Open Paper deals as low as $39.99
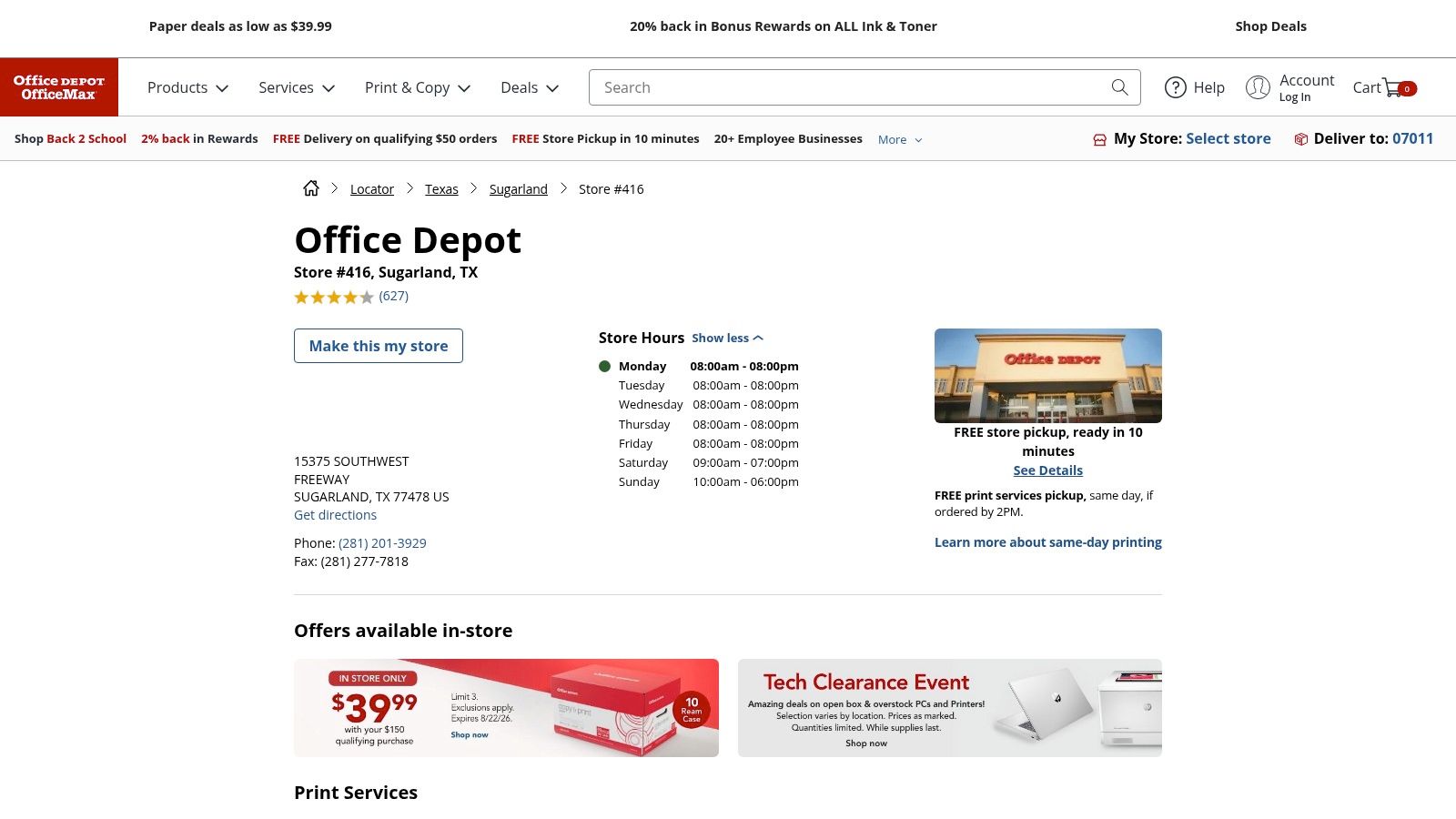 pos(240,26)
